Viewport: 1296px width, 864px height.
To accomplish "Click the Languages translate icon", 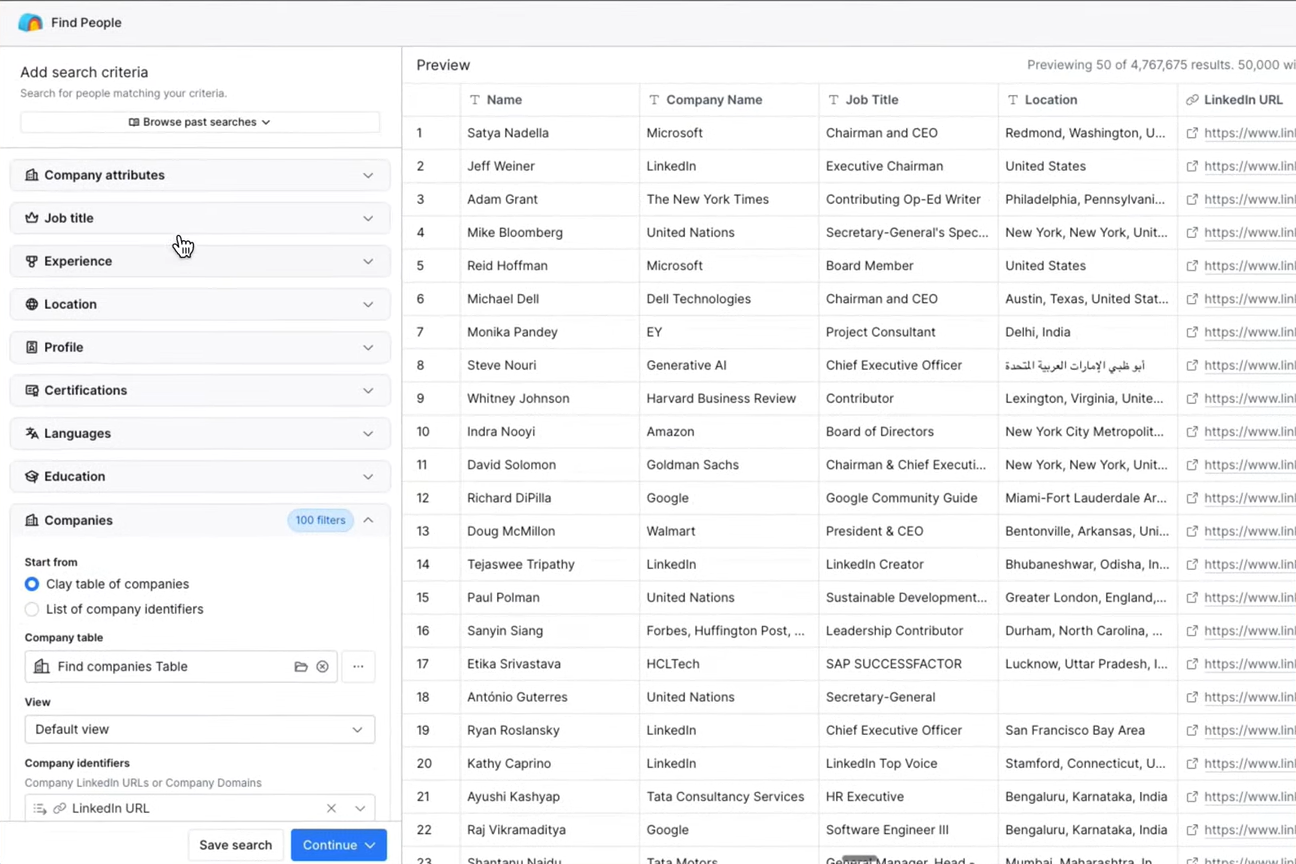I will click(x=32, y=433).
